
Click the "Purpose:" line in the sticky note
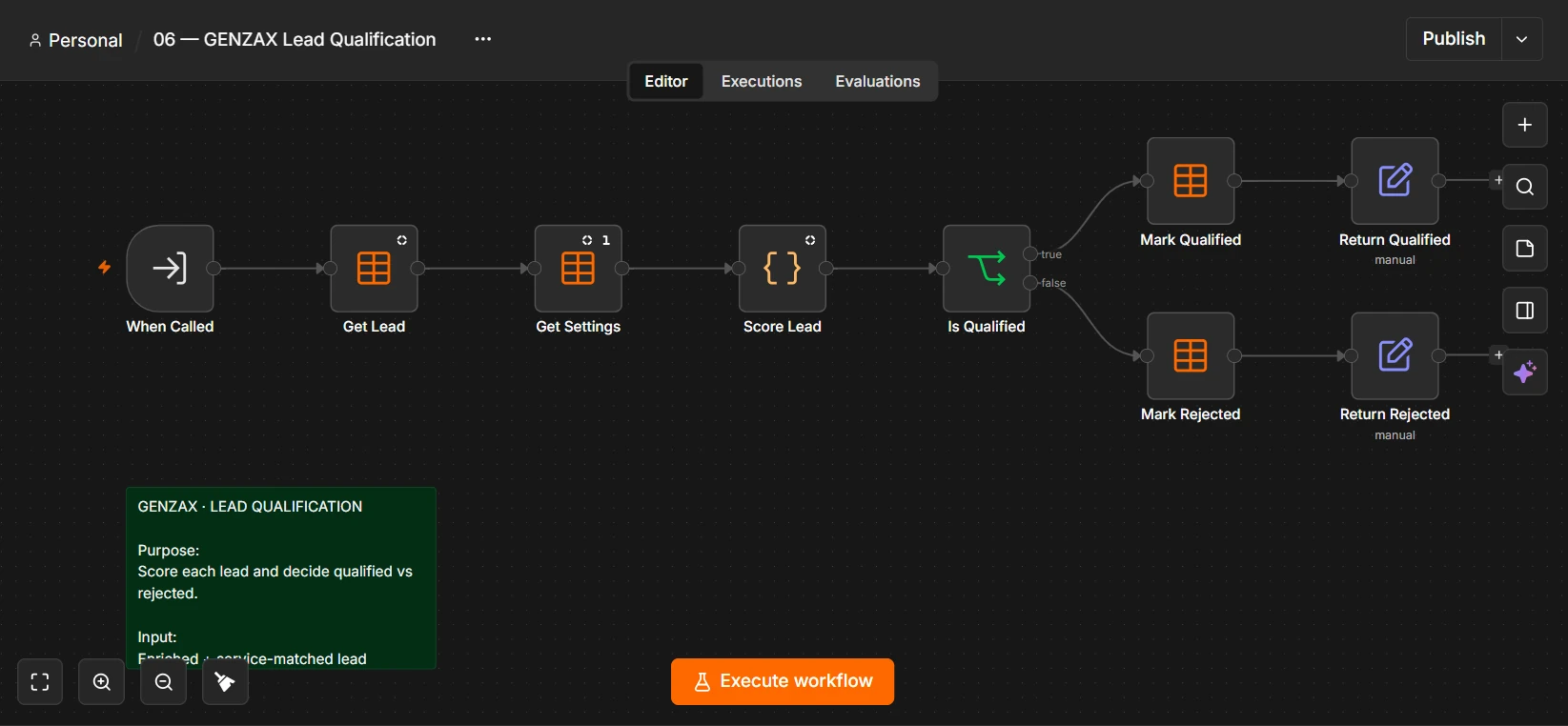click(x=169, y=551)
